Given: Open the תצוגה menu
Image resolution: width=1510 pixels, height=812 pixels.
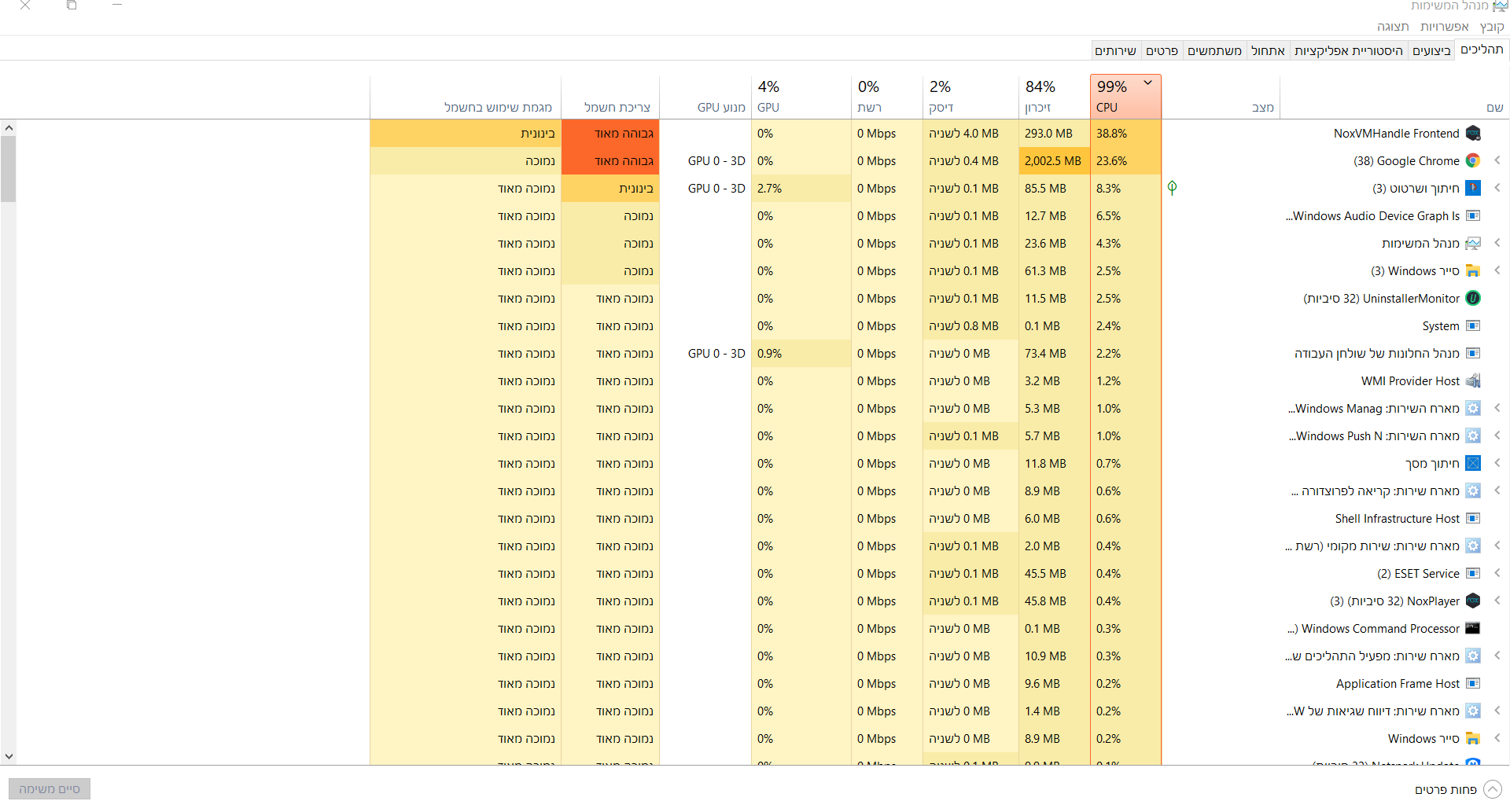Looking at the screenshot, I should point(1393,27).
